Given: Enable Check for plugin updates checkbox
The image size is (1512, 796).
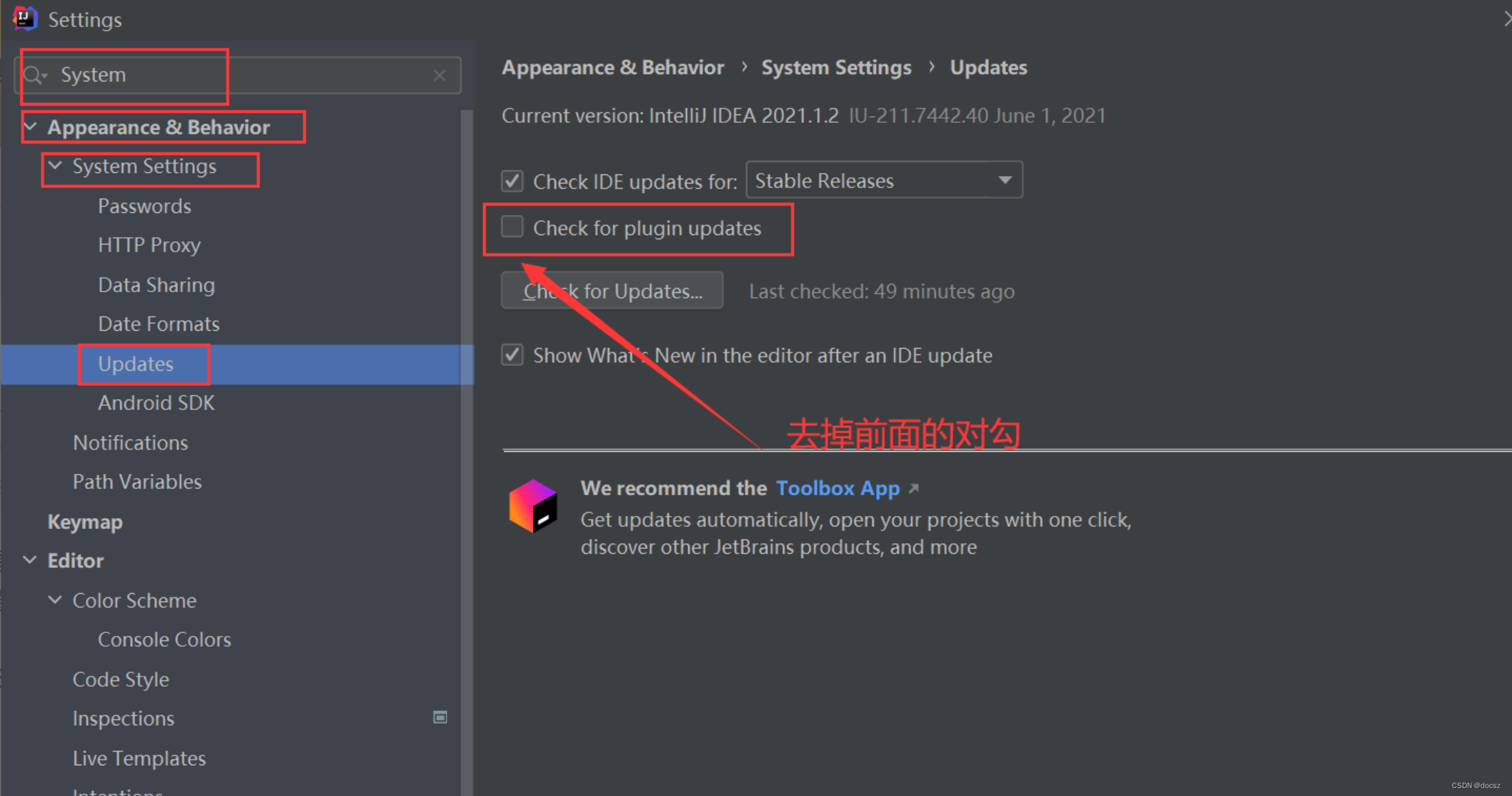Looking at the screenshot, I should (512, 227).
